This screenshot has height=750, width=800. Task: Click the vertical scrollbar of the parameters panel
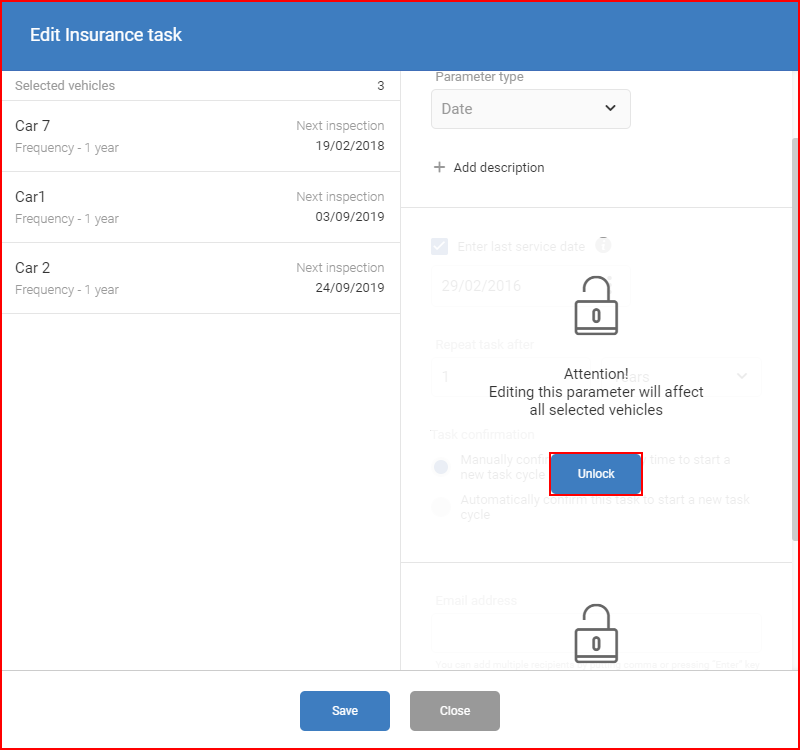point(795,339)
